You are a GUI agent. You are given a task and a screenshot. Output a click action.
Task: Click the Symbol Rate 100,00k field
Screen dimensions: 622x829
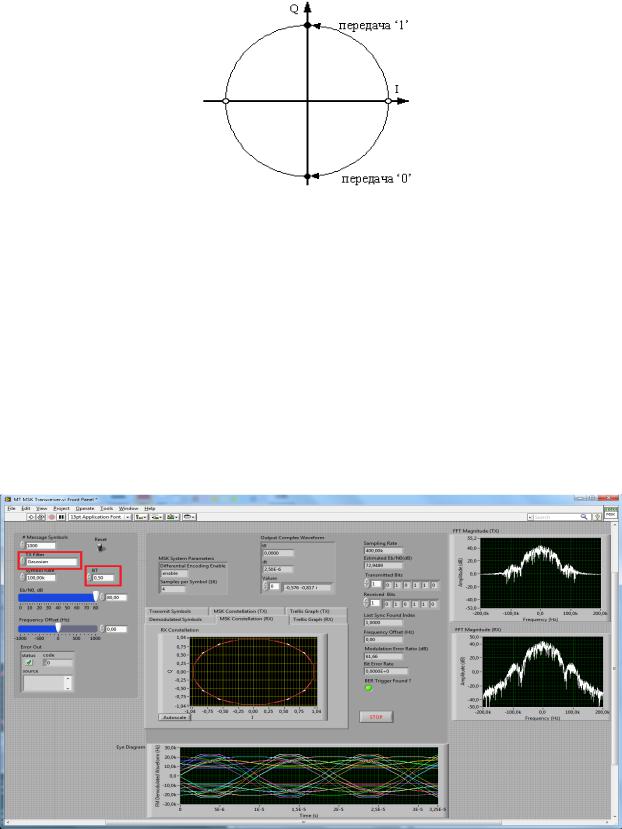[x=40, y=577]
